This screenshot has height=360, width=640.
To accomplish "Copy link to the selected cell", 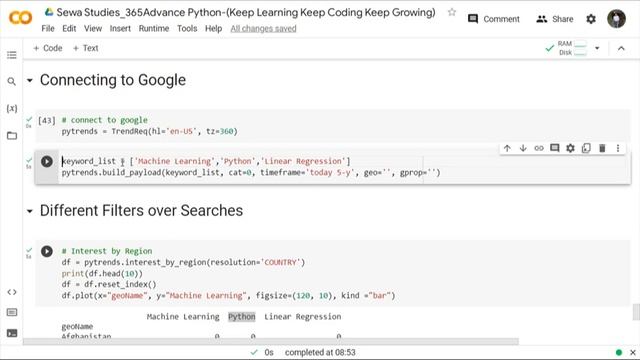I will [539, 148].
